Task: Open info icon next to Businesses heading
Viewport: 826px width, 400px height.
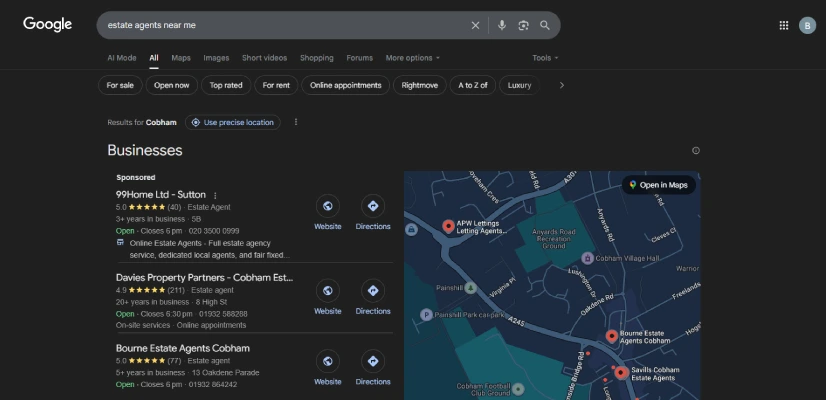Action: coord(695,151)
